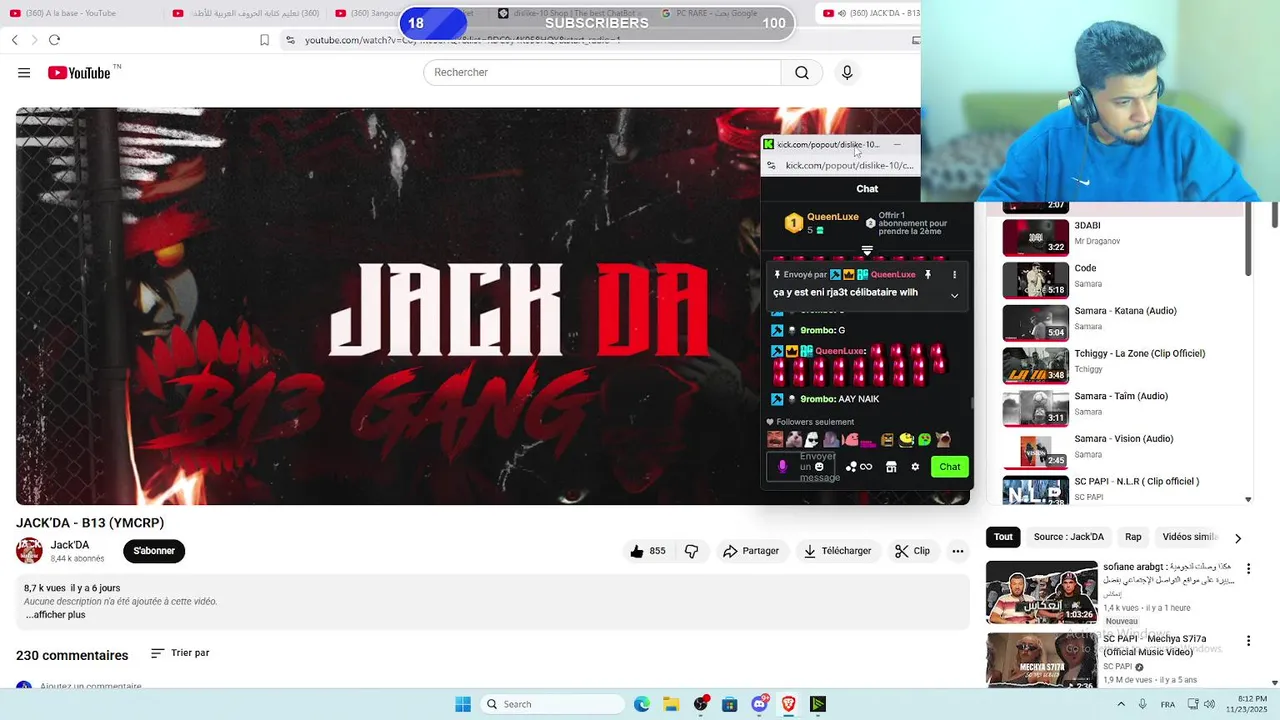The height and width of the screenshot is (720, 1280).
Task: Open the sofiane arabgt recommended video thumbnail
Action: tap(1041, 592)
